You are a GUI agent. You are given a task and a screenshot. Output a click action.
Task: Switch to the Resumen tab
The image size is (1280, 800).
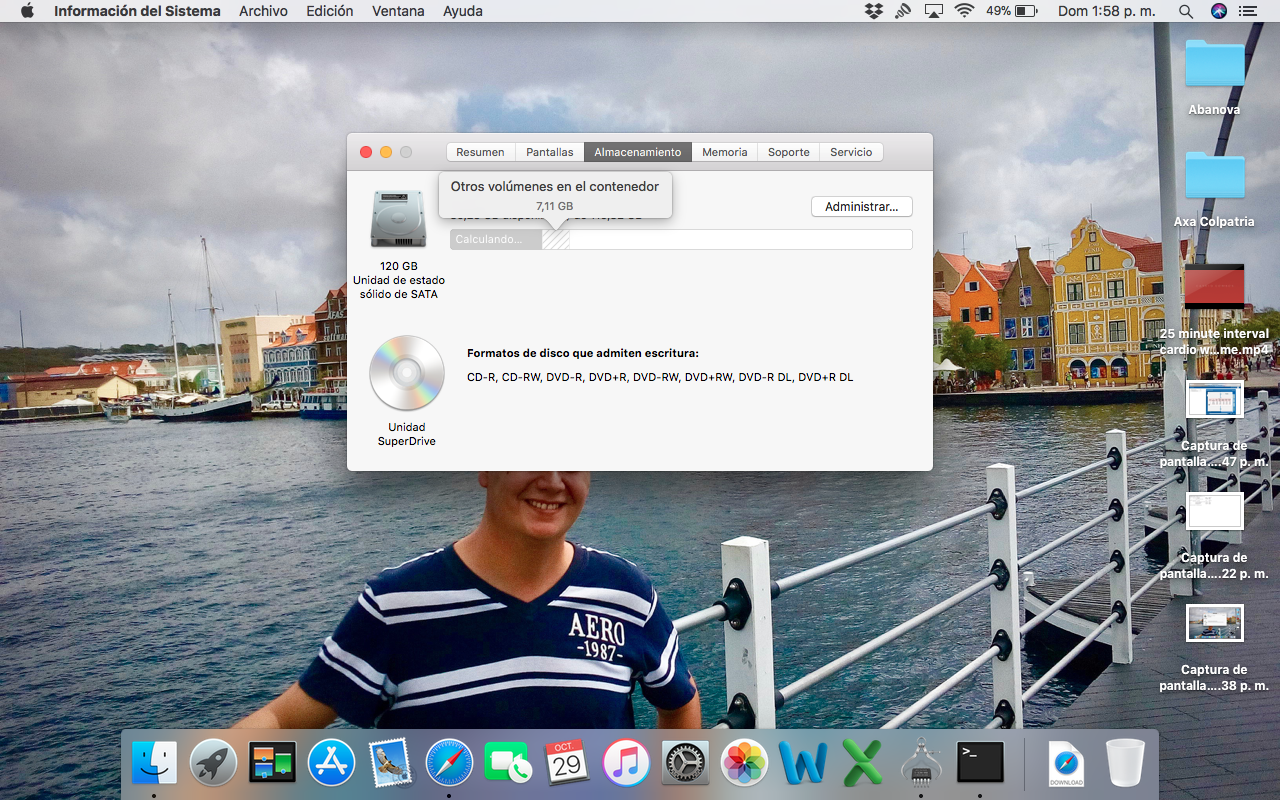tap(480, 152)
